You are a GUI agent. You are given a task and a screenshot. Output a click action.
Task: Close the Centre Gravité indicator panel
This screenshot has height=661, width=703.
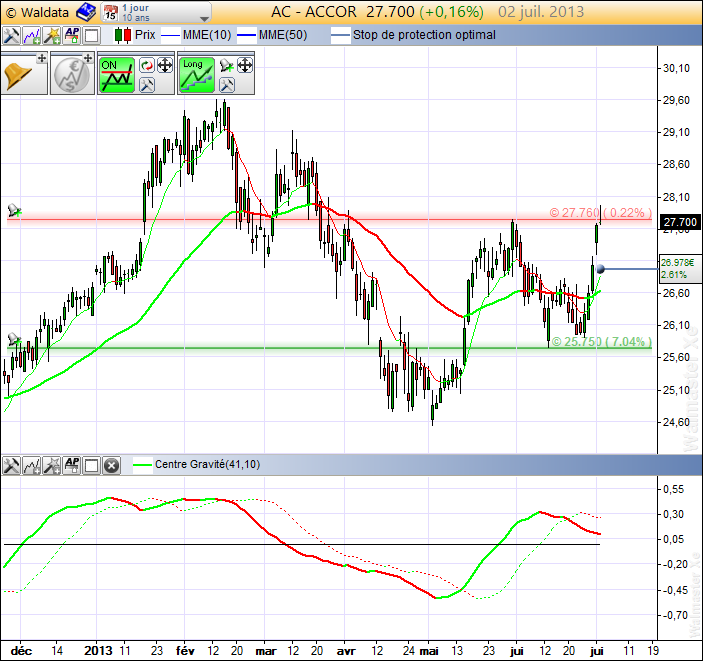(111, 465)
